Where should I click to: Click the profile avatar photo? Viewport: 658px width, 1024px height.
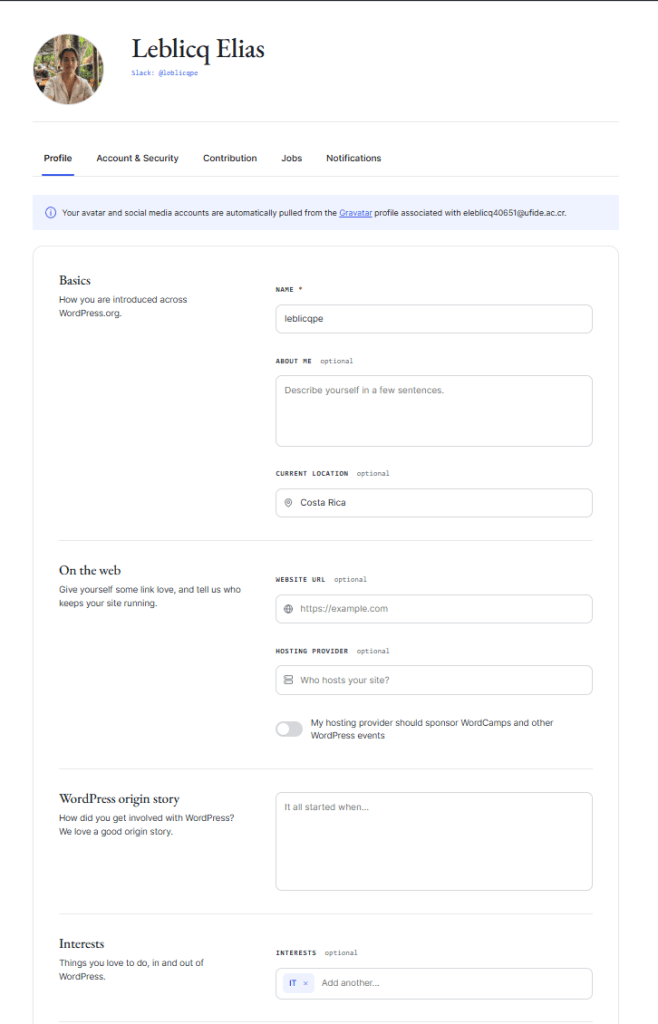tap(68, 69)
